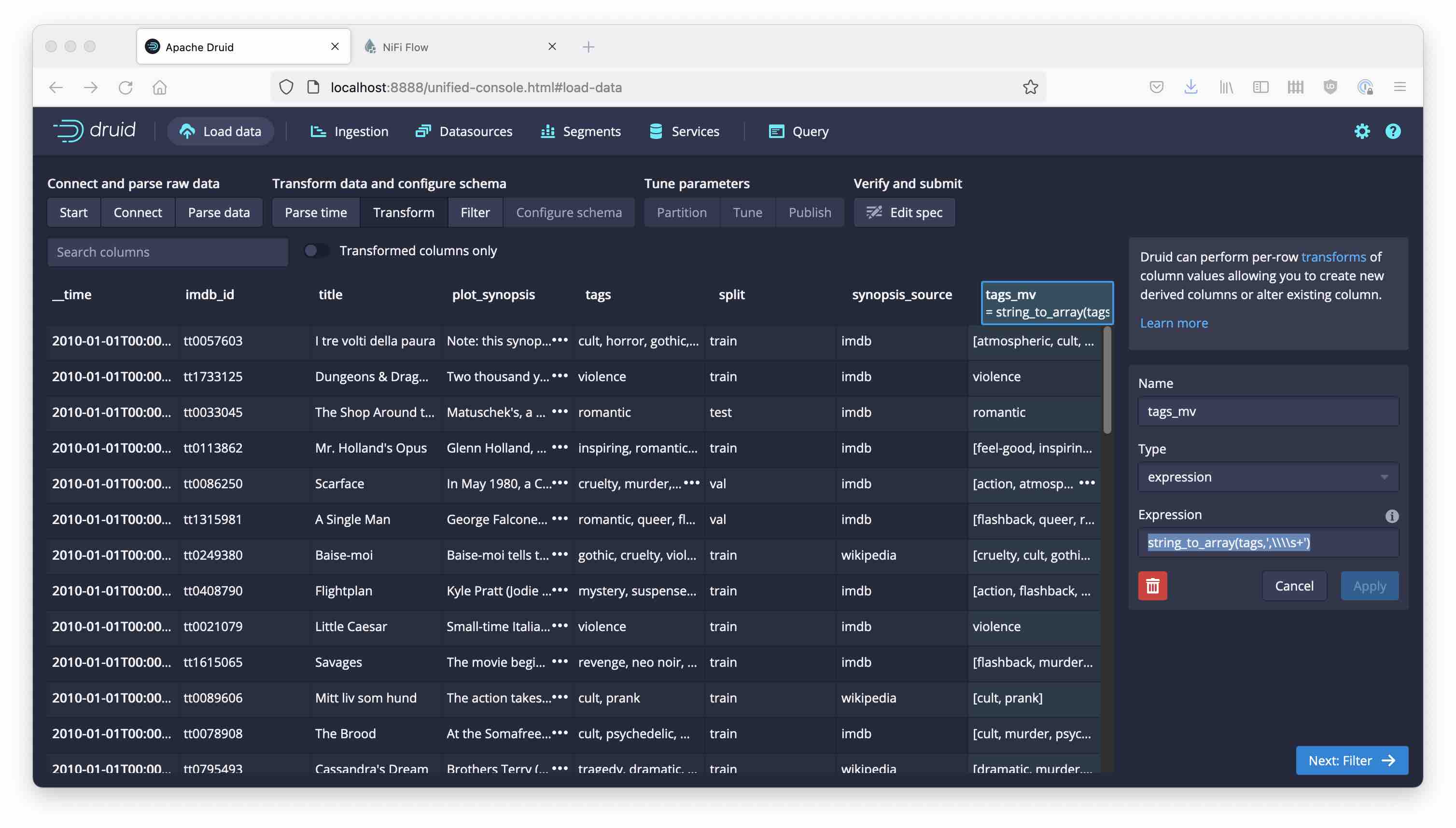Open the Datasources menu item
Image resolution: width=1456 pixels, height=828 pixels.
click(464, 131)
